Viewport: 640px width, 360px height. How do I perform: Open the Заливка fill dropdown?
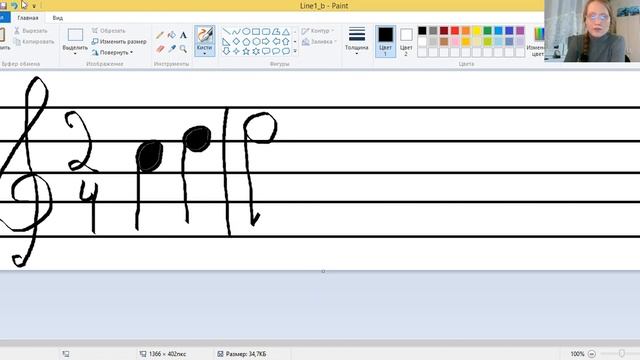(319, 42)
